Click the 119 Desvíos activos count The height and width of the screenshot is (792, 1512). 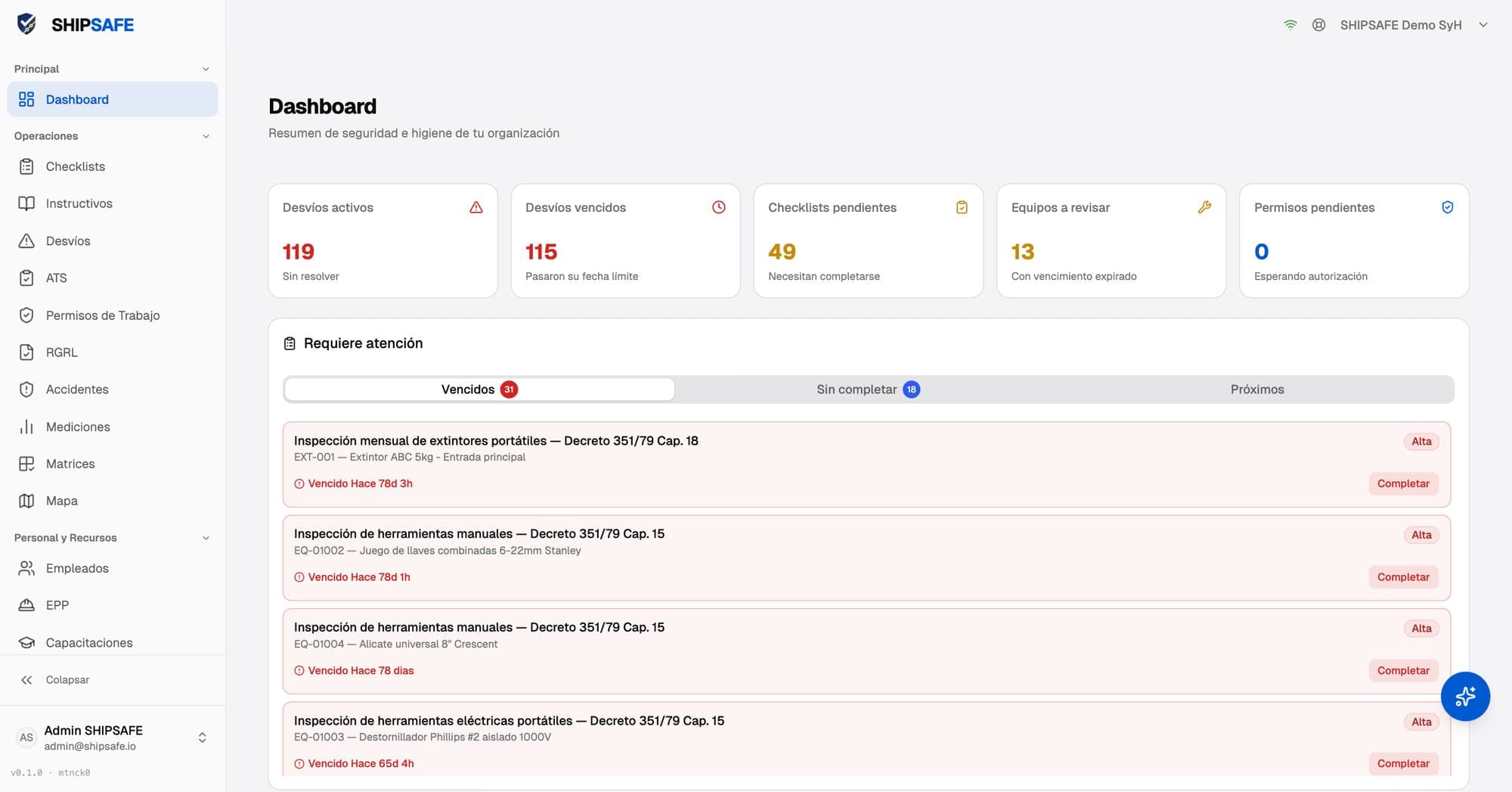(299, 252)
